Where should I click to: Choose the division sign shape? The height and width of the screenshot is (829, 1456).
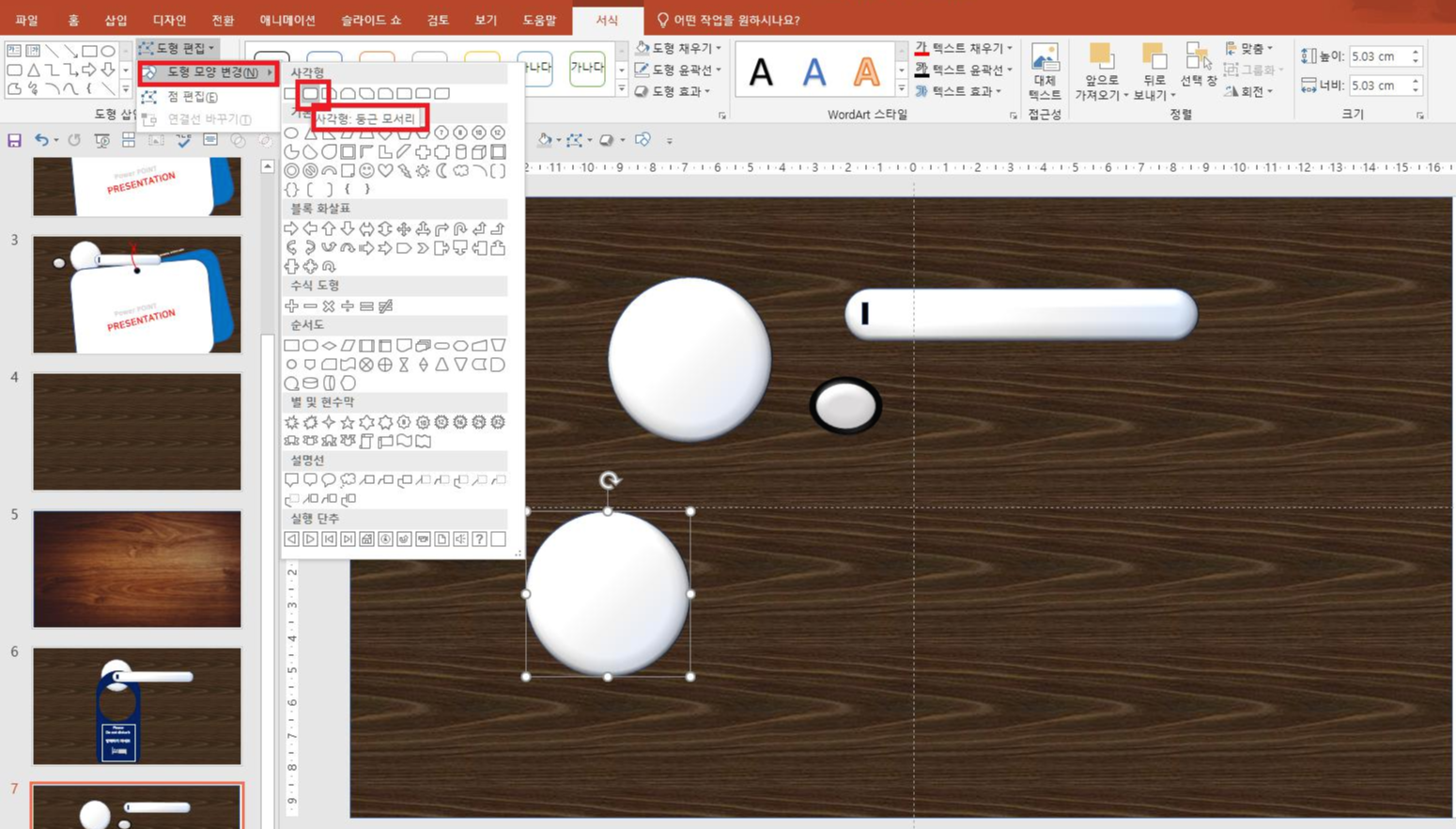click(348, 306)
